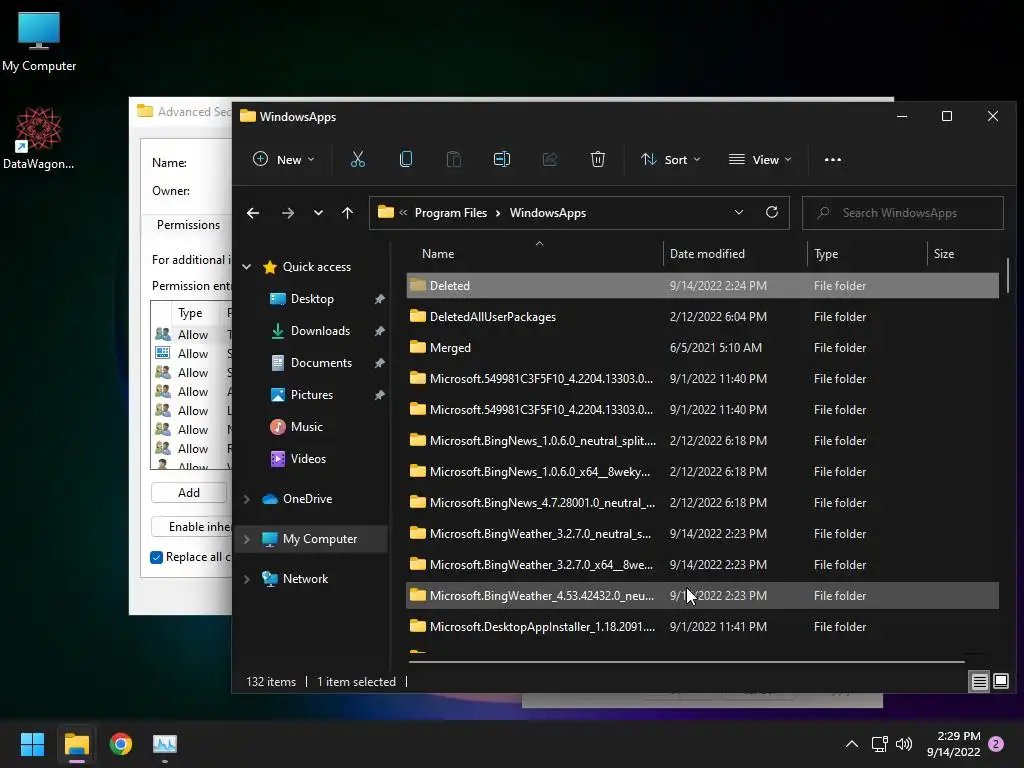The width and height of the screenshot is (1024, 768).
Task: Click the Paste clipboard icon in toolbar
Action: (453, 159)
